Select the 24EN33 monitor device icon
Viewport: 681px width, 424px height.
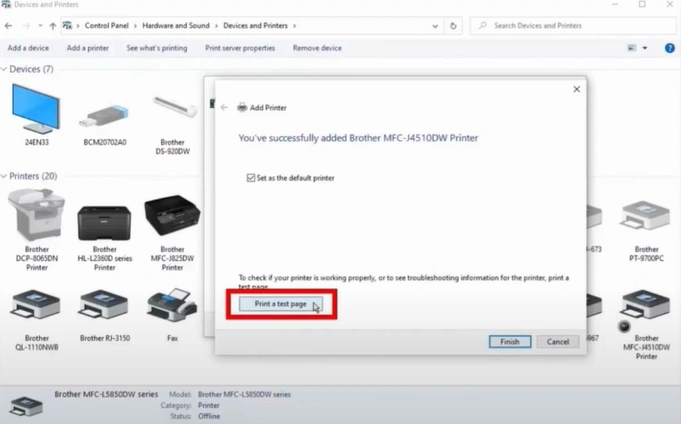click(x=36, y=109)
